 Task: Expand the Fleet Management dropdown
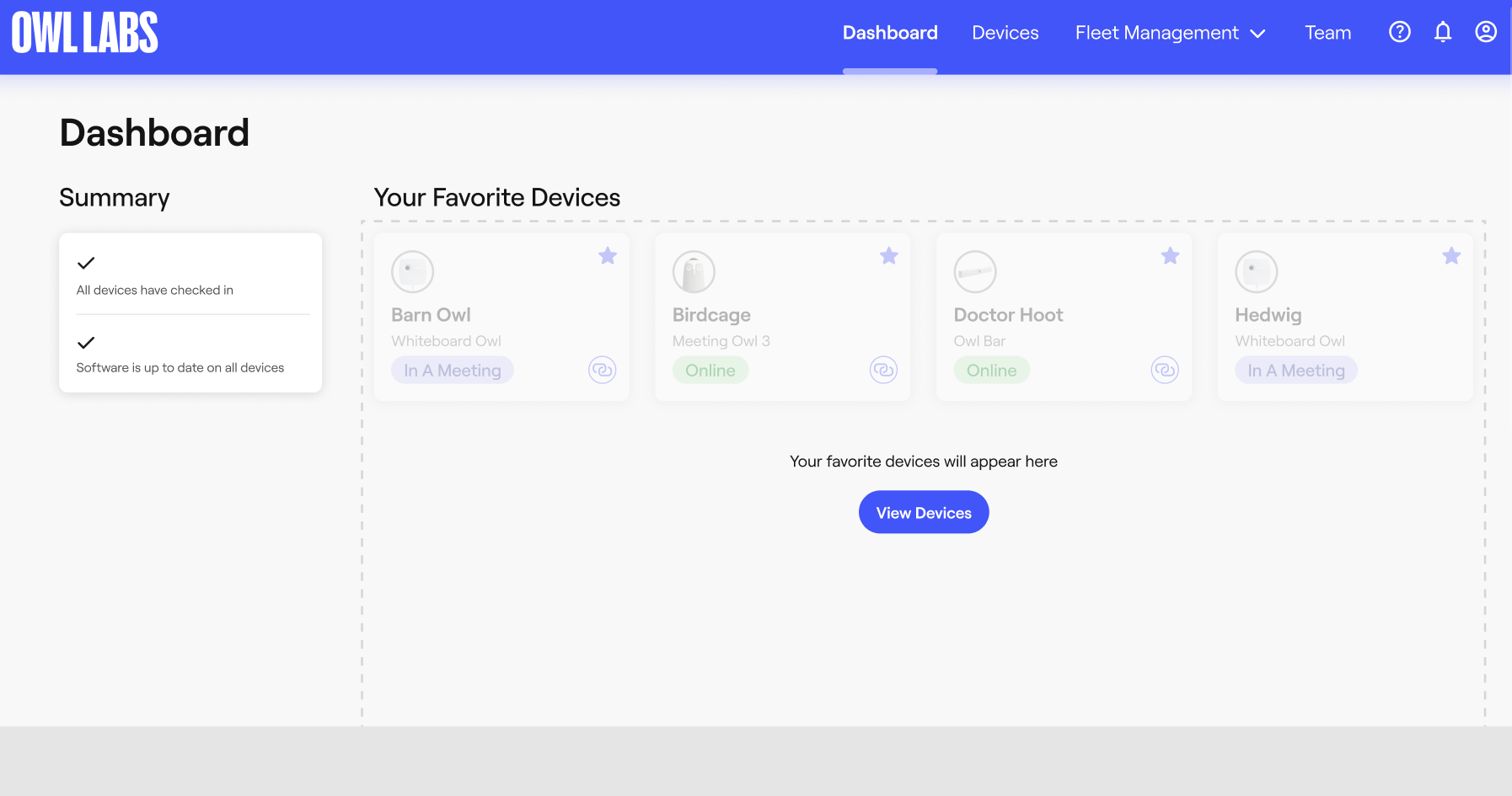coord(1156,33)
